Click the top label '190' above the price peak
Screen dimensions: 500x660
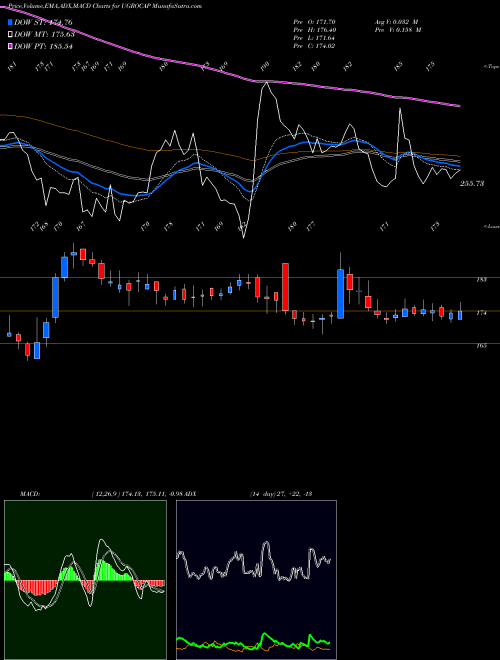coord(265,66)
